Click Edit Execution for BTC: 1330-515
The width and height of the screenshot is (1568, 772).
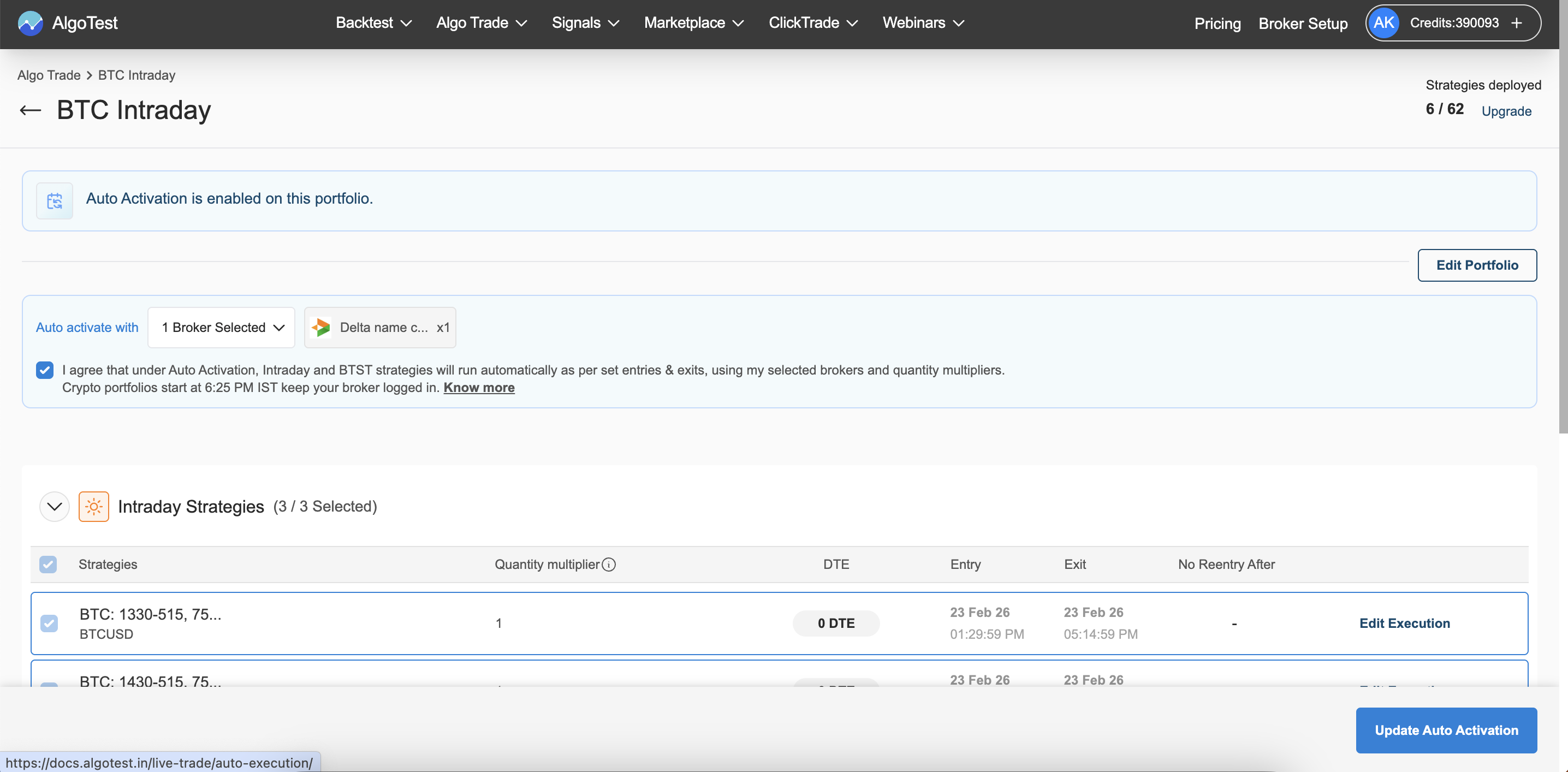tap(1404, 623)
